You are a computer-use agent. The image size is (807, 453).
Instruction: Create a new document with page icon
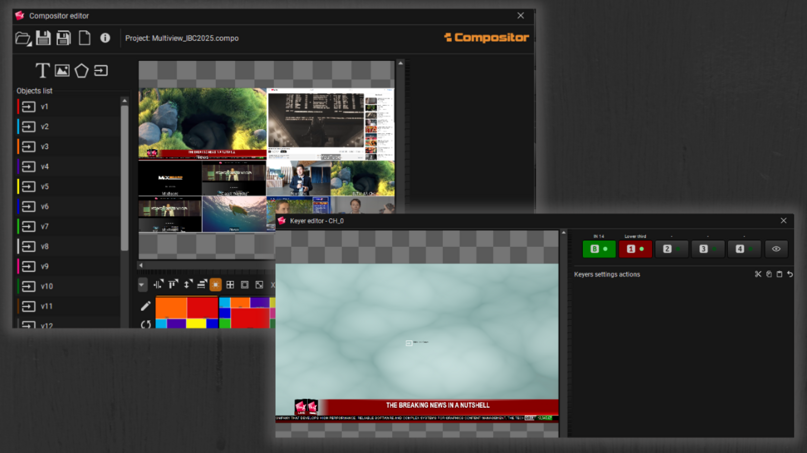click(84, 38)
